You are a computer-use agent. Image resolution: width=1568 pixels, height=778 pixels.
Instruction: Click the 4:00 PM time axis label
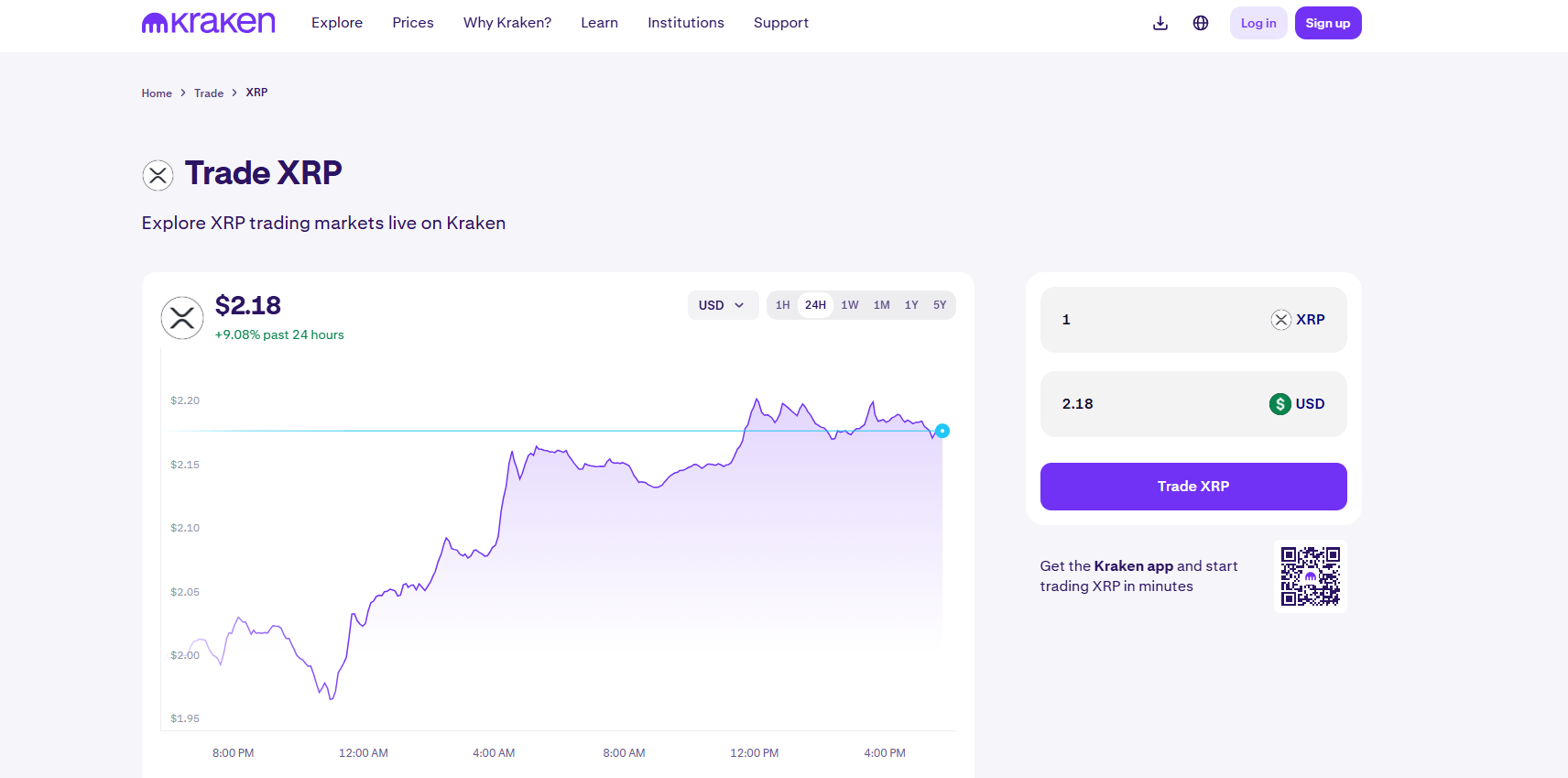point(885,753)
